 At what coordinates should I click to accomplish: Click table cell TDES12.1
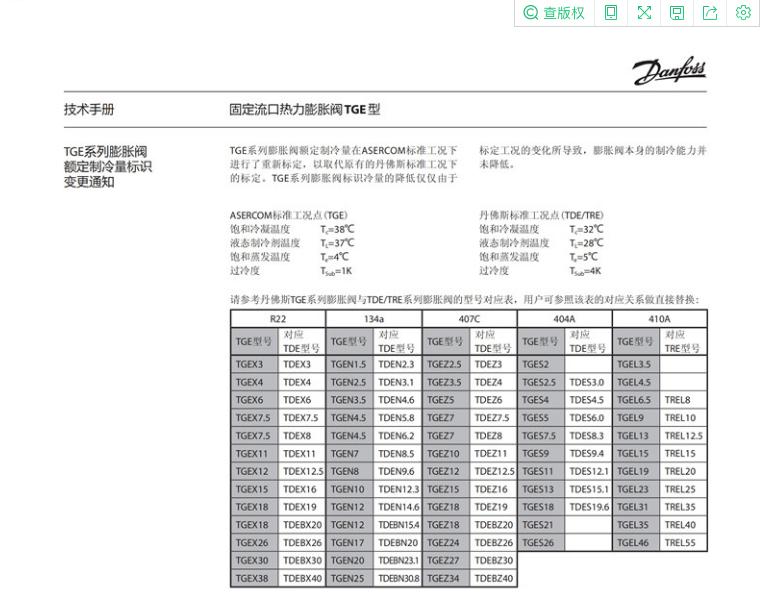pos(588,471)
